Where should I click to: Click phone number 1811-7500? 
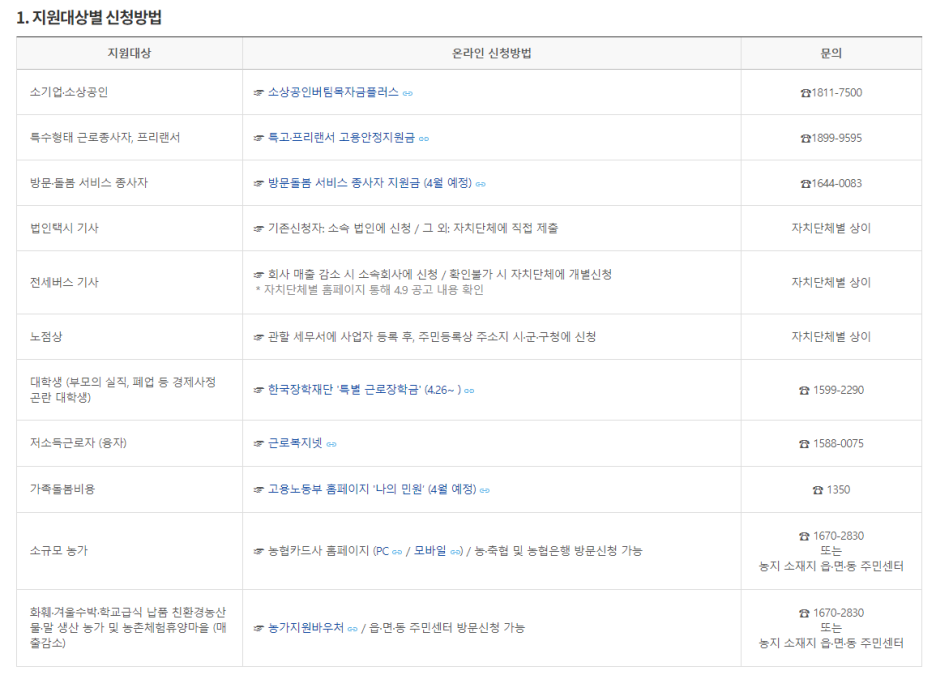click(837, 93)
